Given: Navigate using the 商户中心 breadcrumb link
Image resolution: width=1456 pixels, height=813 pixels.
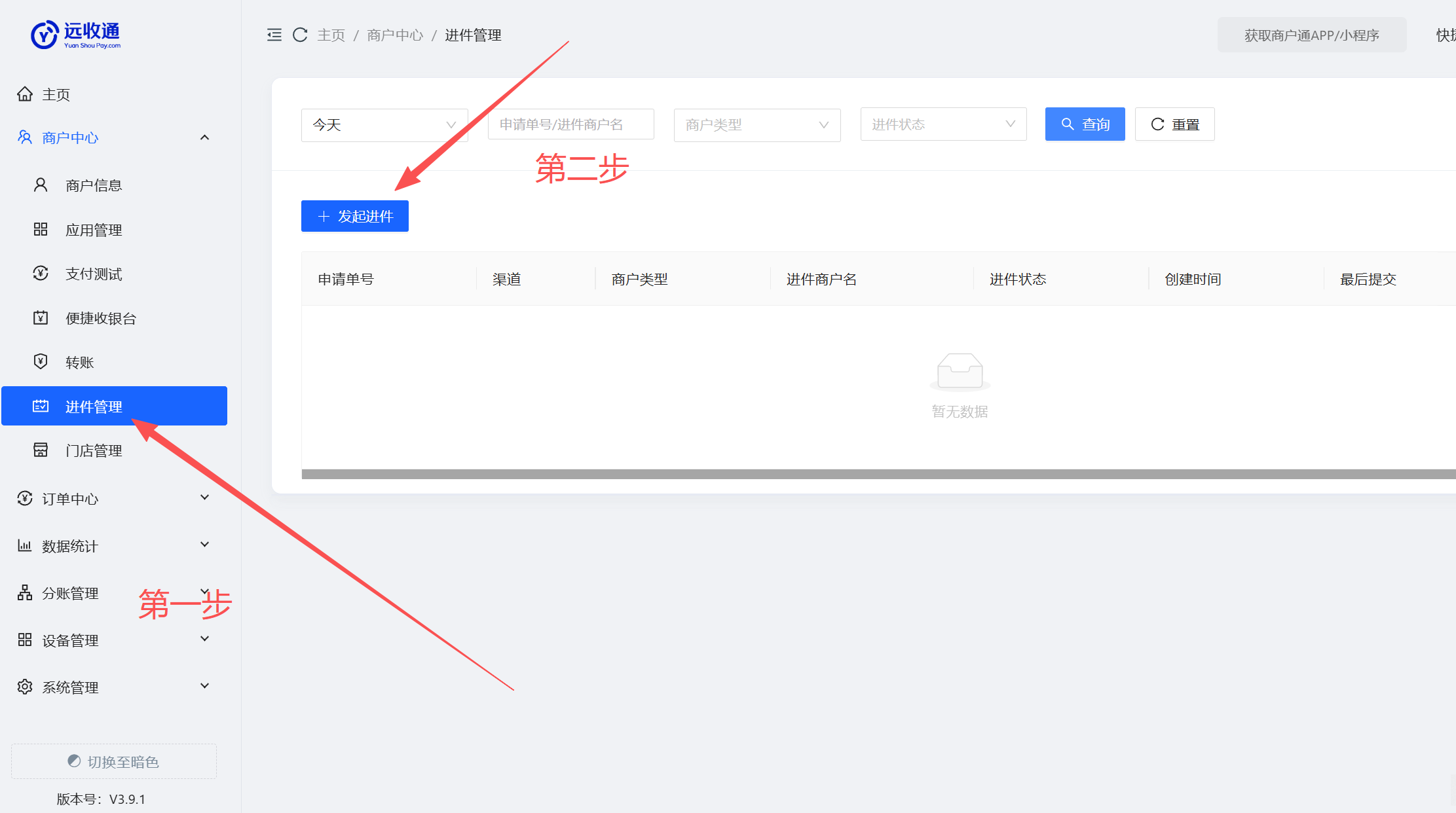Looking at the screenshot, I should point(394,35).
